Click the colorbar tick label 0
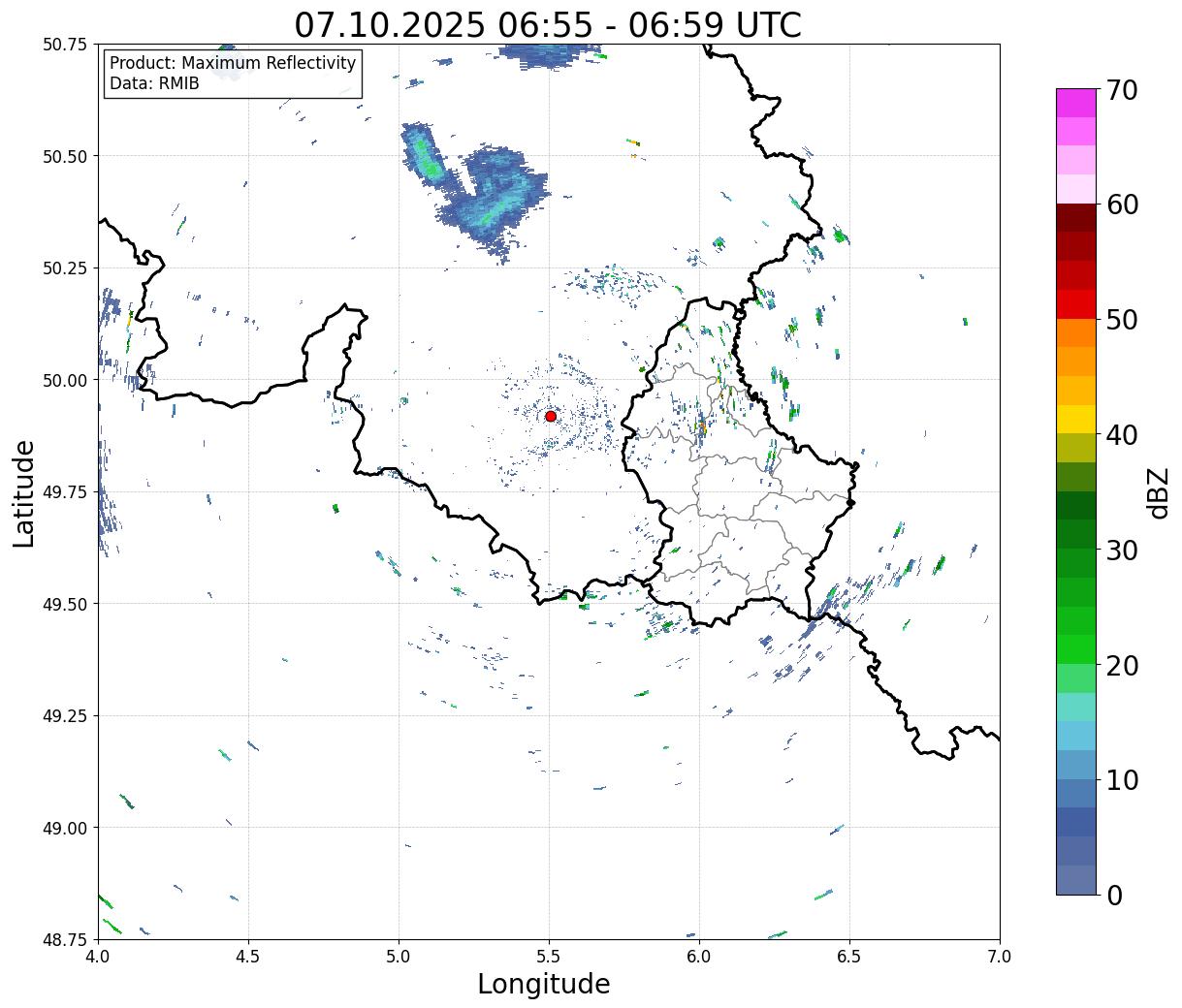 (x=1113, y=895)
